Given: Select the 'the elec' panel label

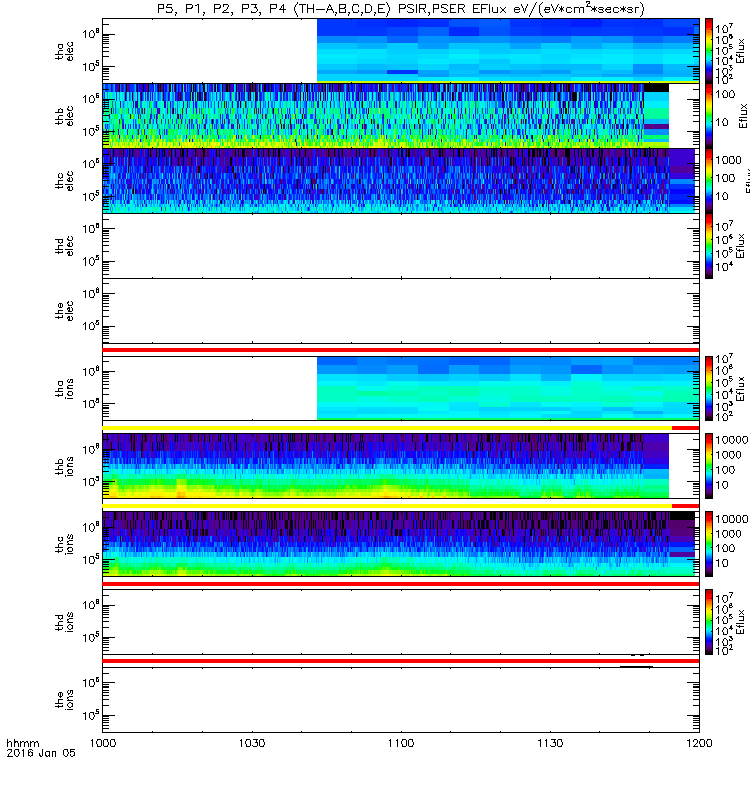Looking at the screenshot, I should click(x=65, y=311).
